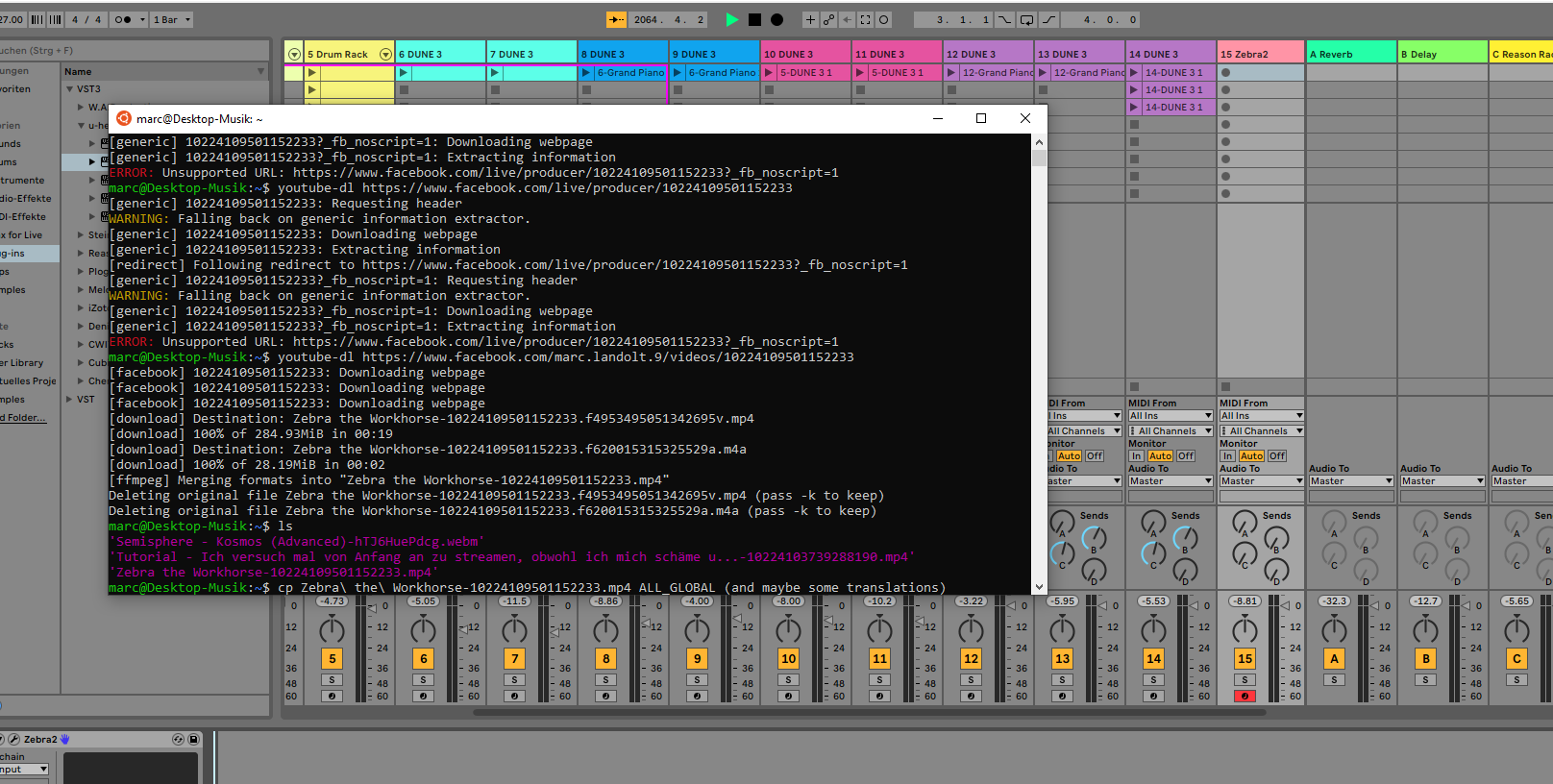Image resolution: width=1553 pixels, height=784 pixels.
Task: Adjust track 9 pan knob
Action: [x=697, y=630]
